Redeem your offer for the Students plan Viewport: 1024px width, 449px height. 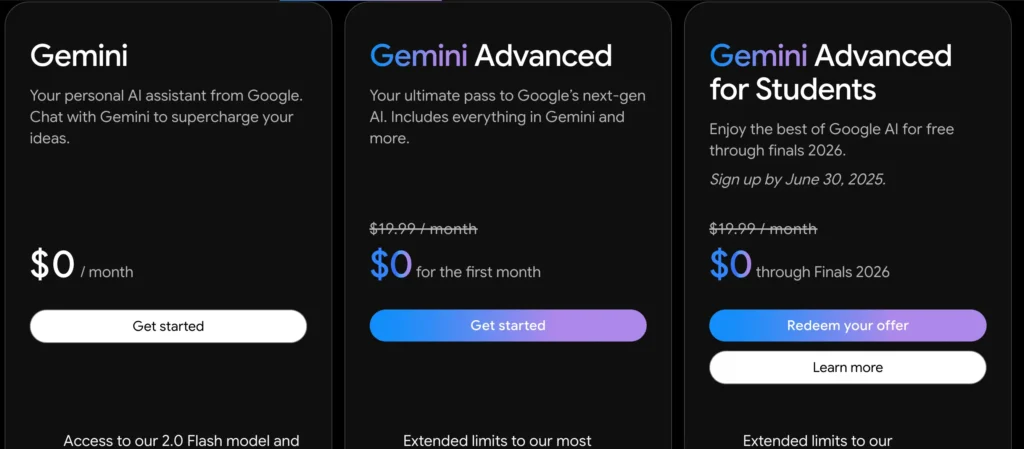[x=848, y=326]
